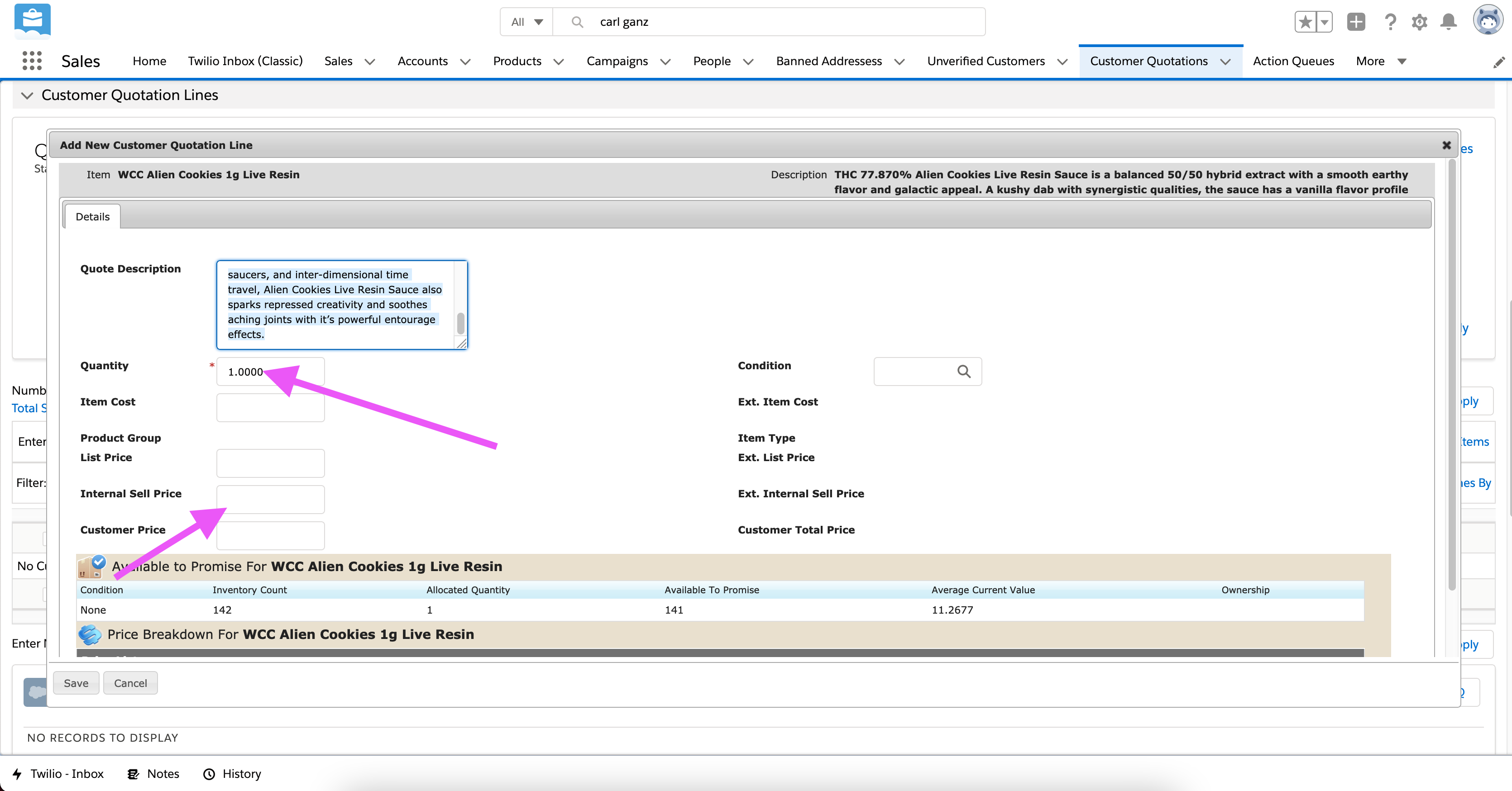Screen dimensions: 1512x791
Task: Open the user profile avatar
Action: tap(1488, 20)
